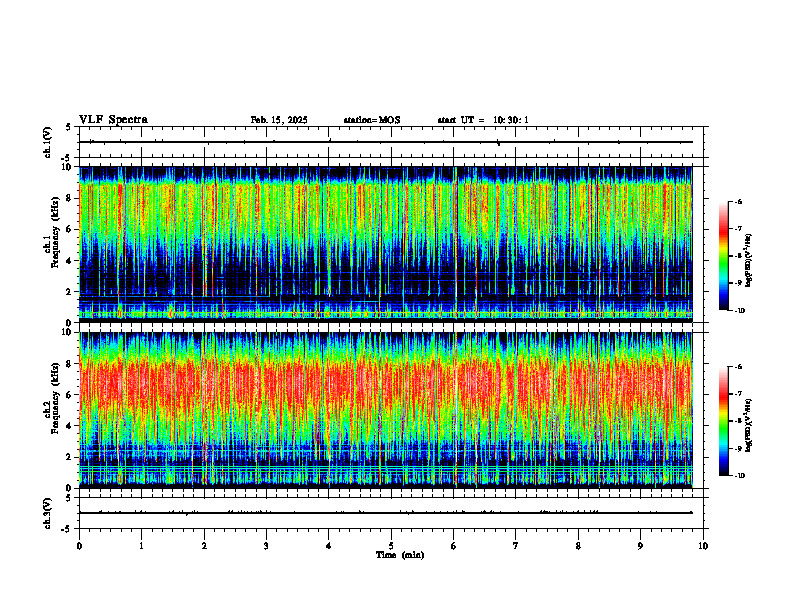The height and width of the screenshot is (612, 792).
Task: Click the "-6" label on ch.1 color bar
Action: click(739, 201)
